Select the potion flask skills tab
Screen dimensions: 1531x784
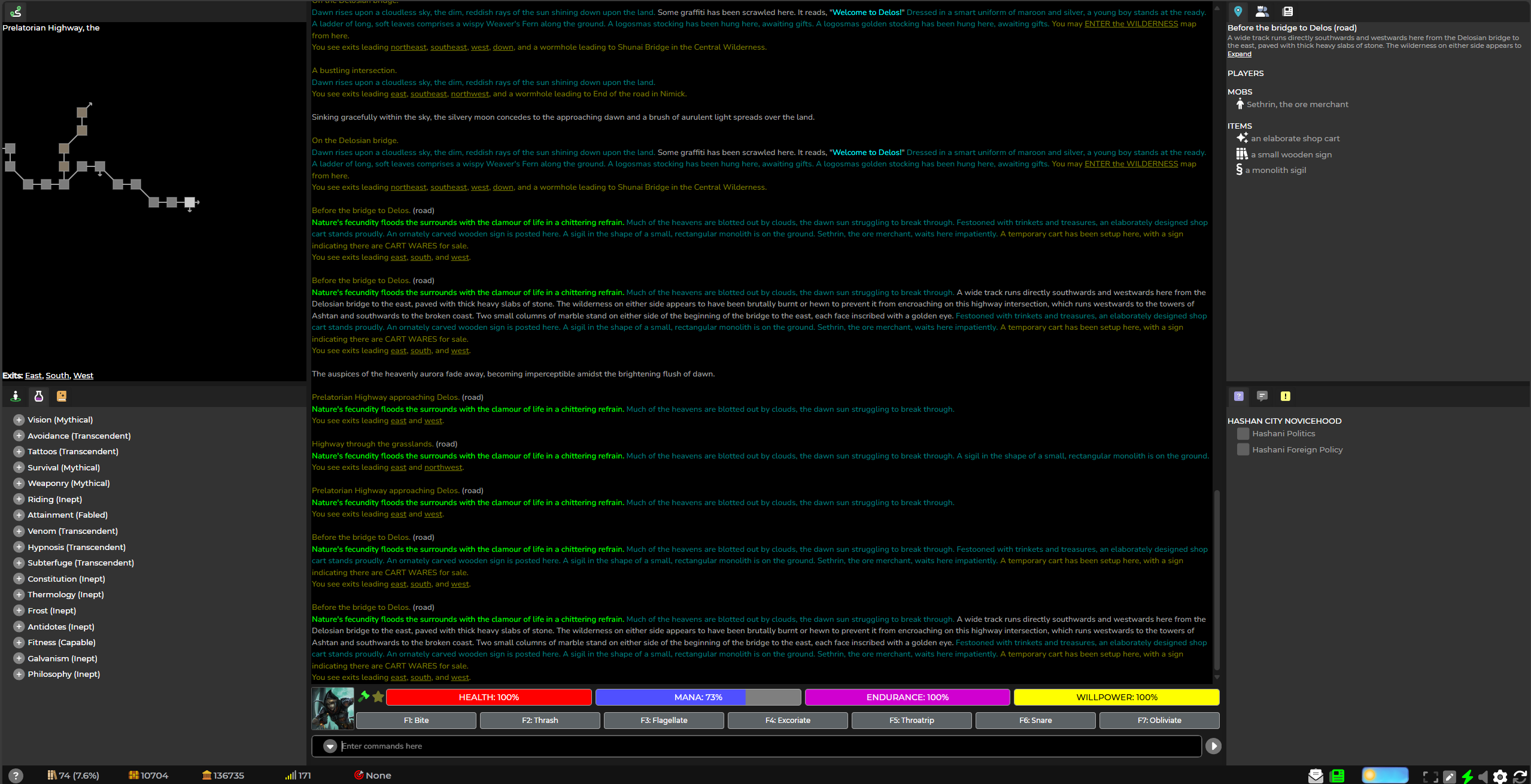38,396
